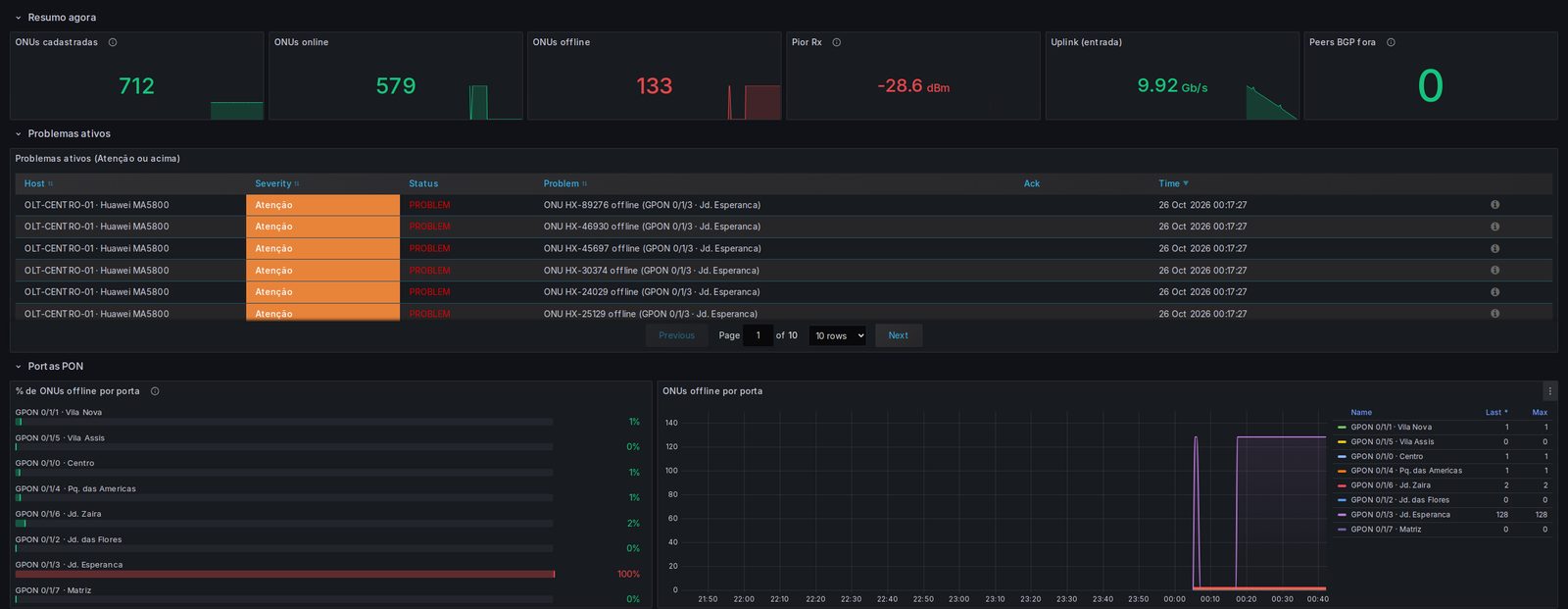Open info icon on ONU HX-46930 row
Viewport: 1568px width, 609px height.
tap(1494, 227)
